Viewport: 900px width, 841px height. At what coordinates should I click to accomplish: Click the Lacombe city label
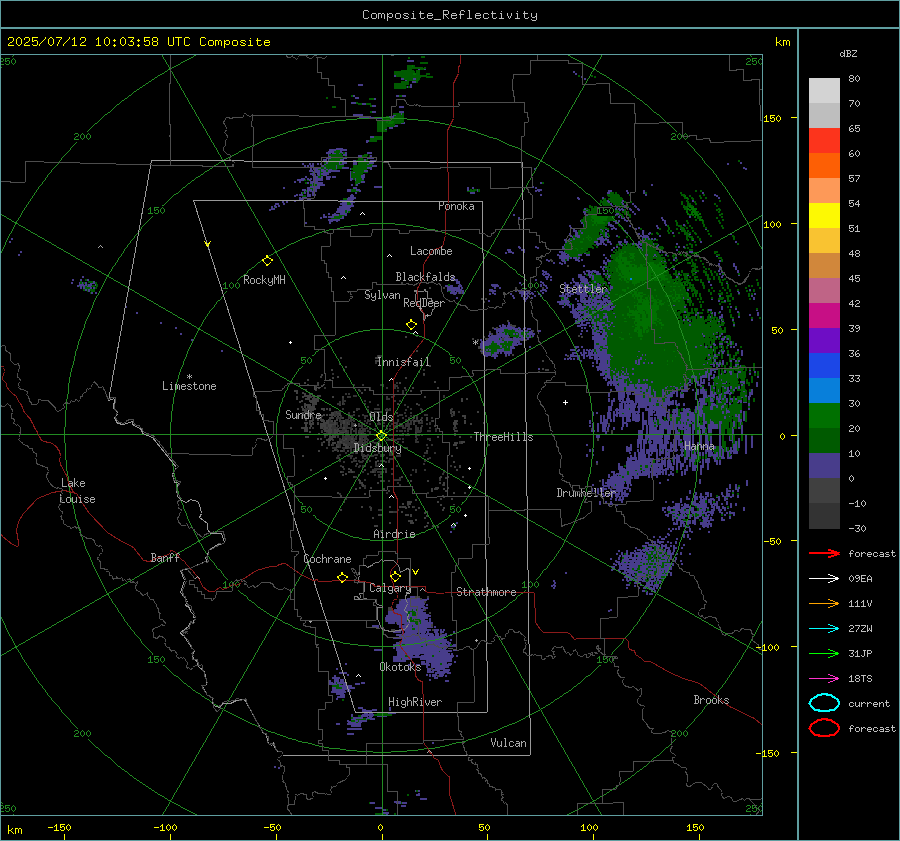pyautogui.click(x=431, y=251)
